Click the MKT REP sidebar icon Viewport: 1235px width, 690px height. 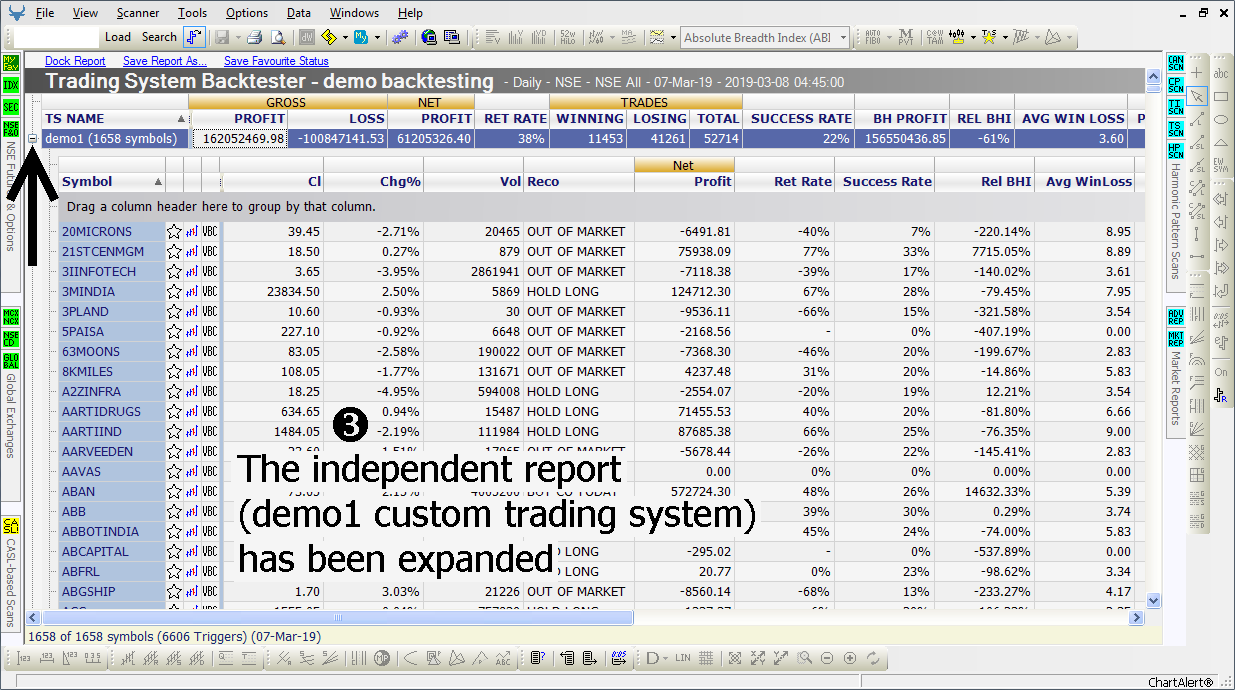1175,338
